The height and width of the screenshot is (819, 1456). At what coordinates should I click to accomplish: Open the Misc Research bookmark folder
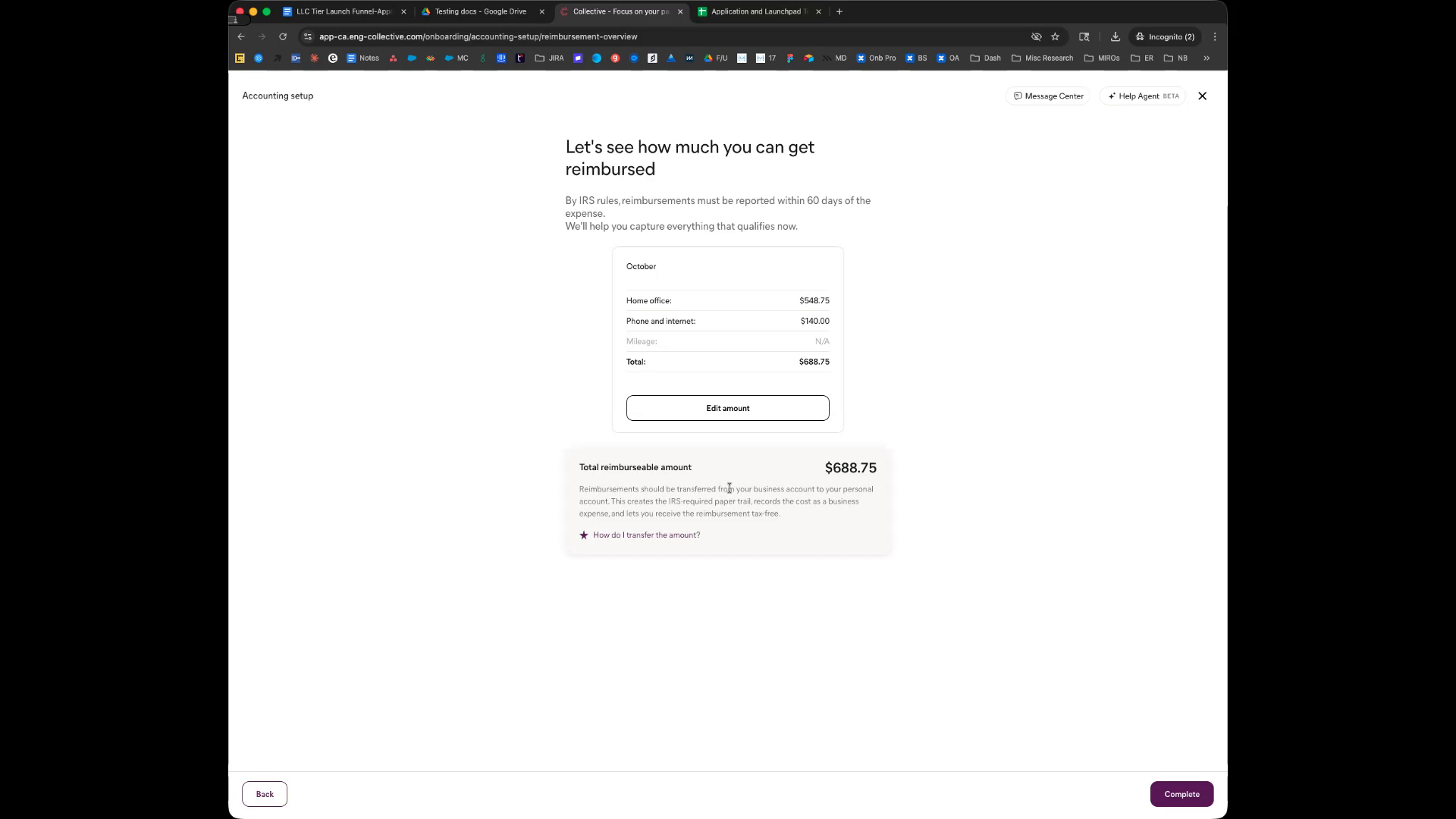click(1042, 58)
